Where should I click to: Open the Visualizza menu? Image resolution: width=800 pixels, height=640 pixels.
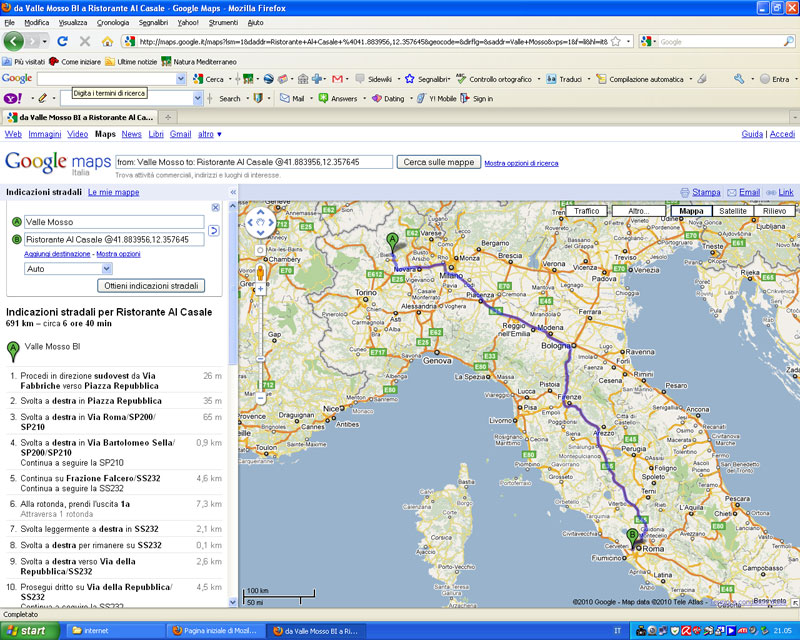[73, 22]
